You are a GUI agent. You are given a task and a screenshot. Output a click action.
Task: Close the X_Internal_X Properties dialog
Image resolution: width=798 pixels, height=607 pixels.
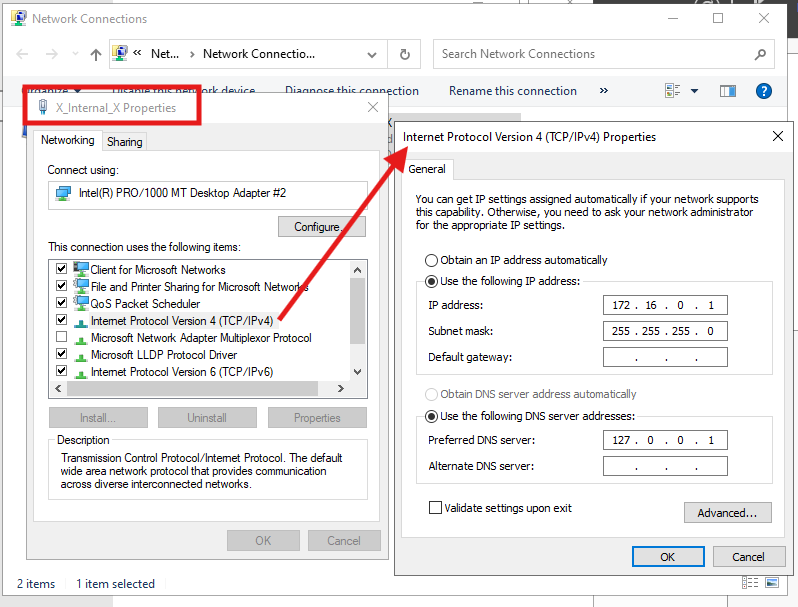(373, 107)
